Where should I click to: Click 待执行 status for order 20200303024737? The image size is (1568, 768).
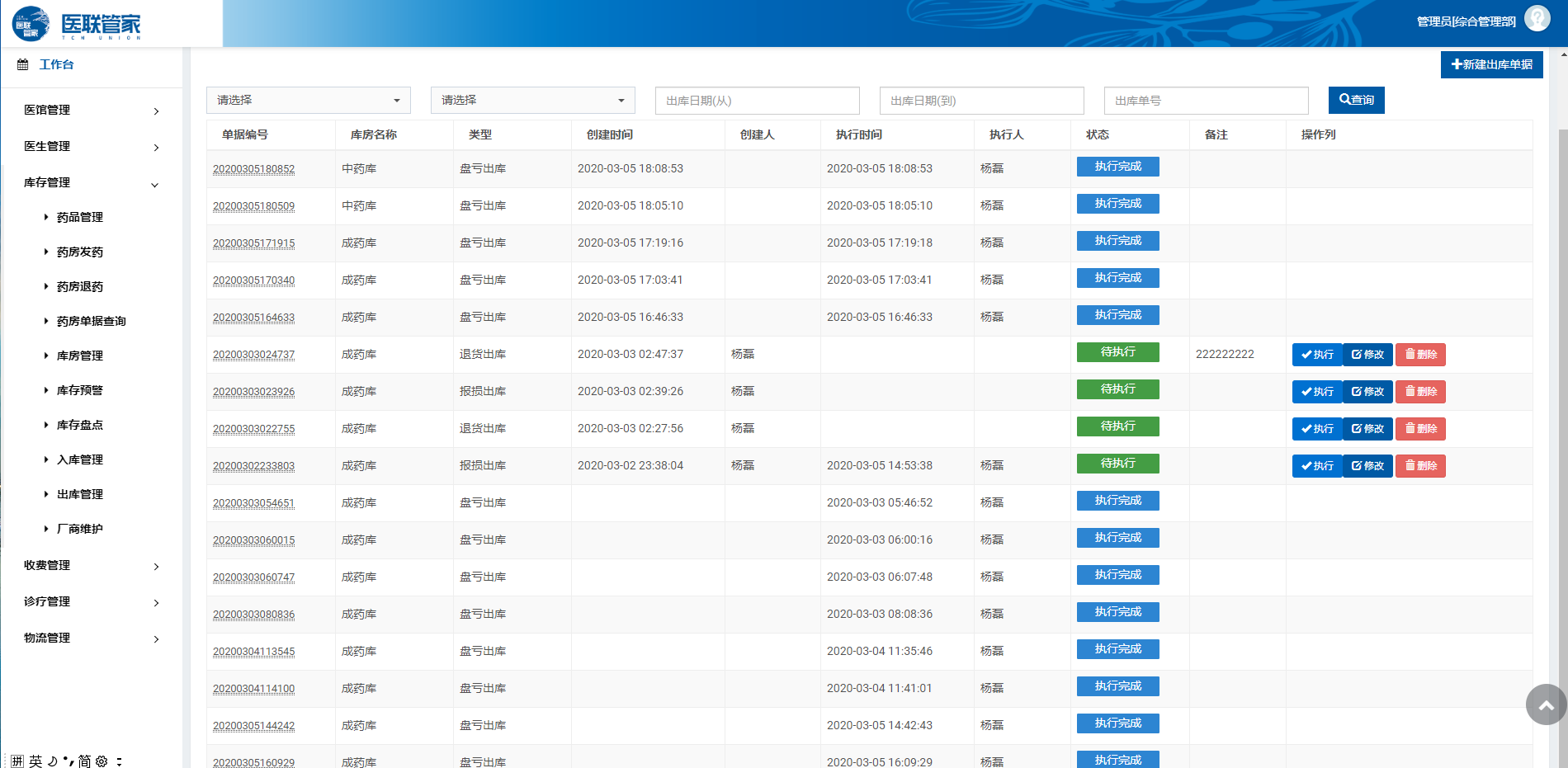pyautogui.click(x=1118, y=352)
